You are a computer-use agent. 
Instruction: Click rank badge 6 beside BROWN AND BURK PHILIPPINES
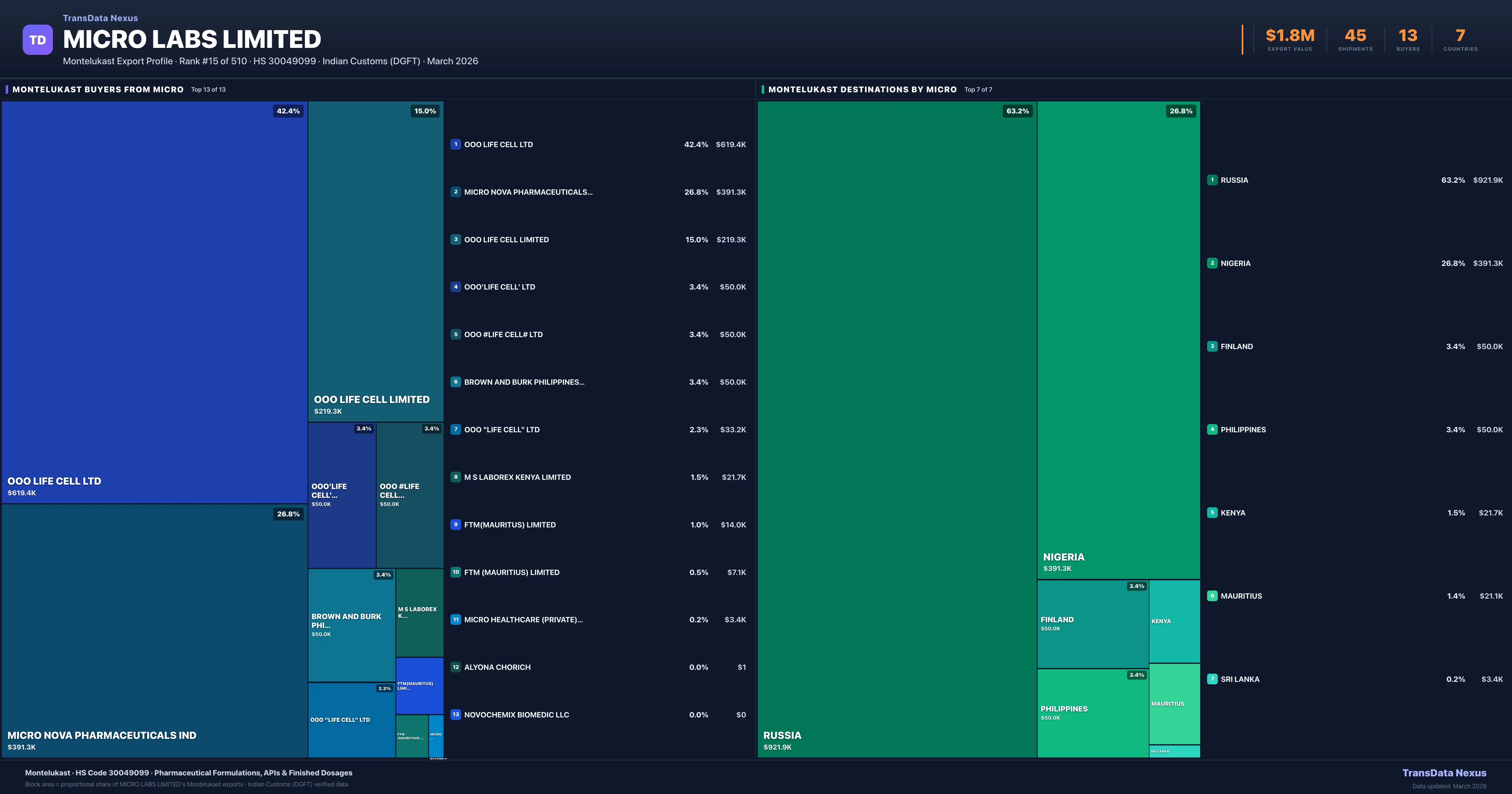point(455,382)
